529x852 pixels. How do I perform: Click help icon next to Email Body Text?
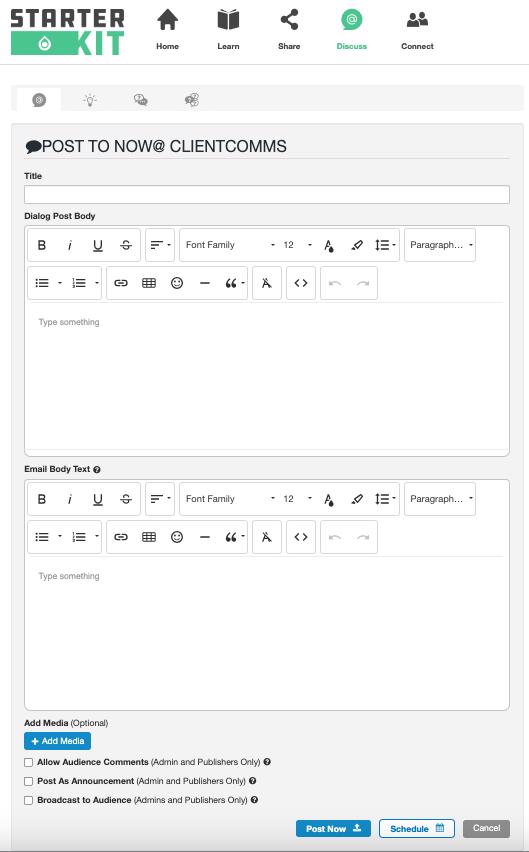(97, 469)
